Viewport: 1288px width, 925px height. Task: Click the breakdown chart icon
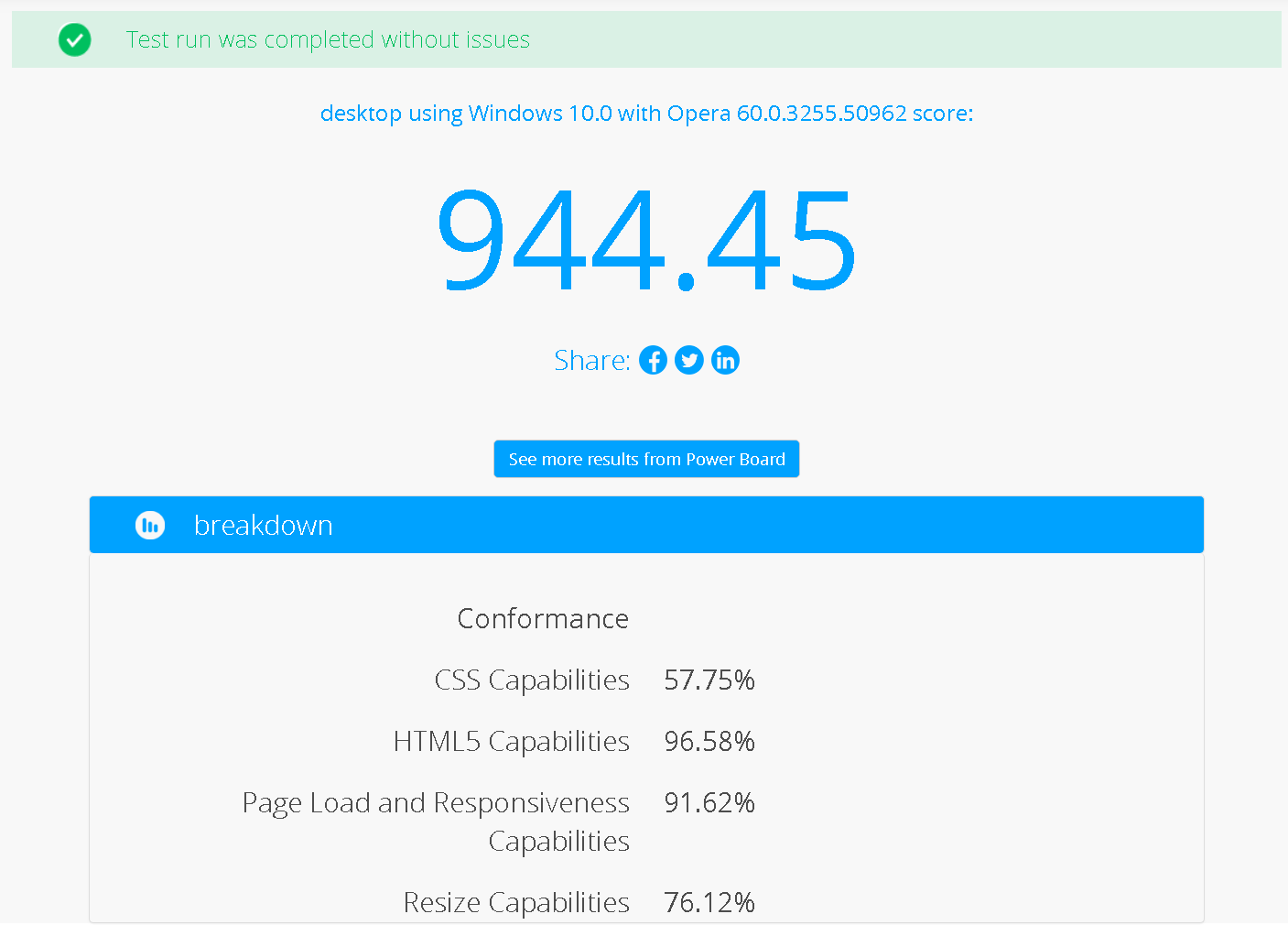click(150, 525)
